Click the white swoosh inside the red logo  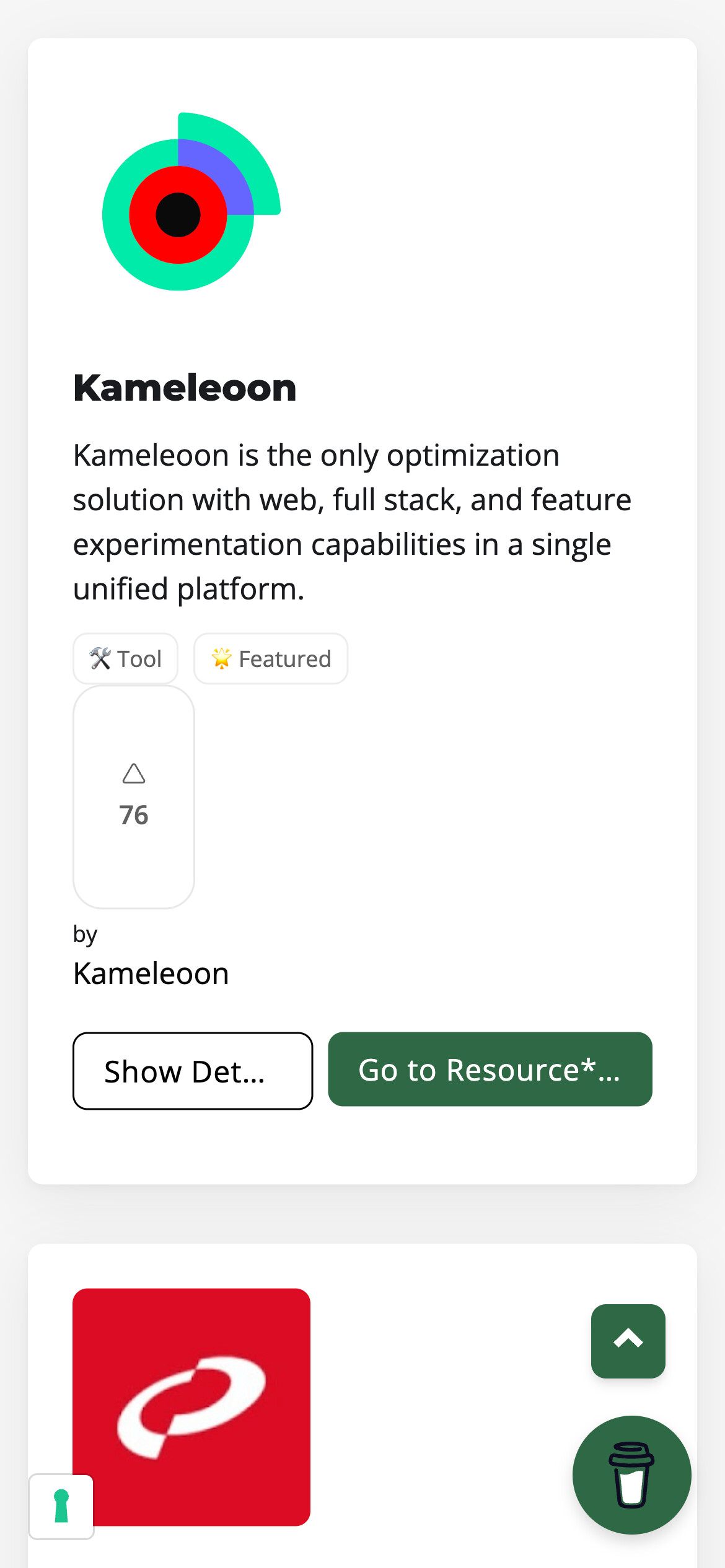pos(191,1406)
